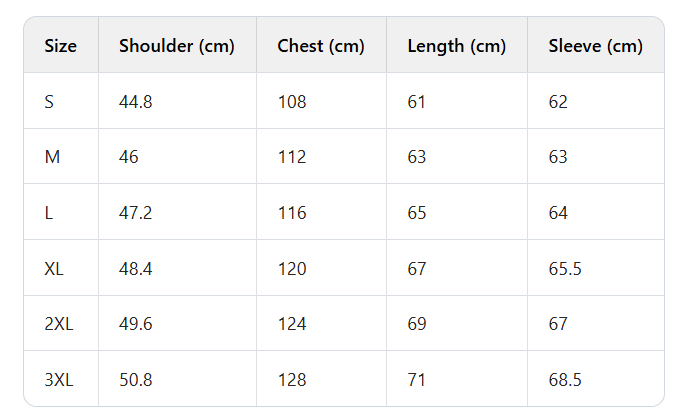This screenshot has height=417, width=695.
Task: Select the XL size cell
Action: pos(54,268)
